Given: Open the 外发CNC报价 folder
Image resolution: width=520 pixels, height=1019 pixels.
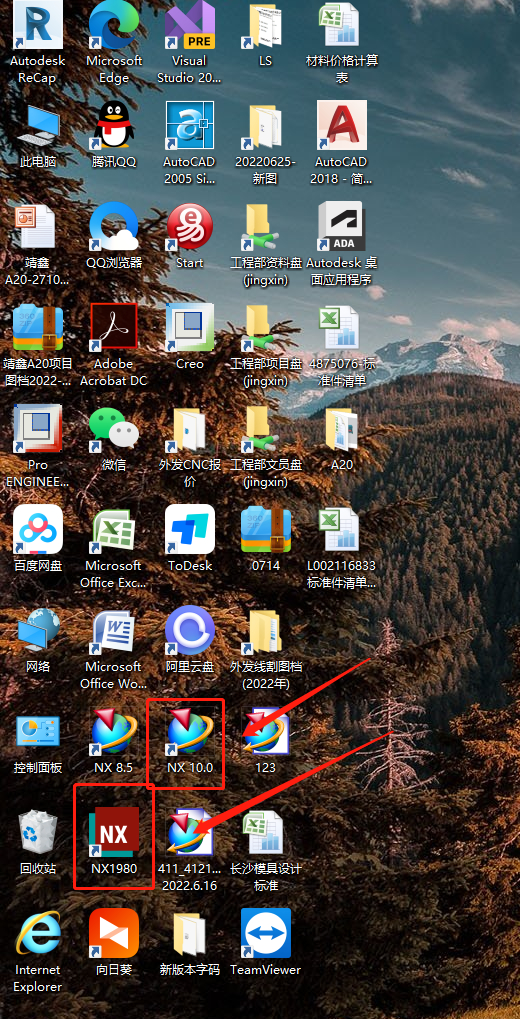Looking at the screenshot, I should pos(189,429).
